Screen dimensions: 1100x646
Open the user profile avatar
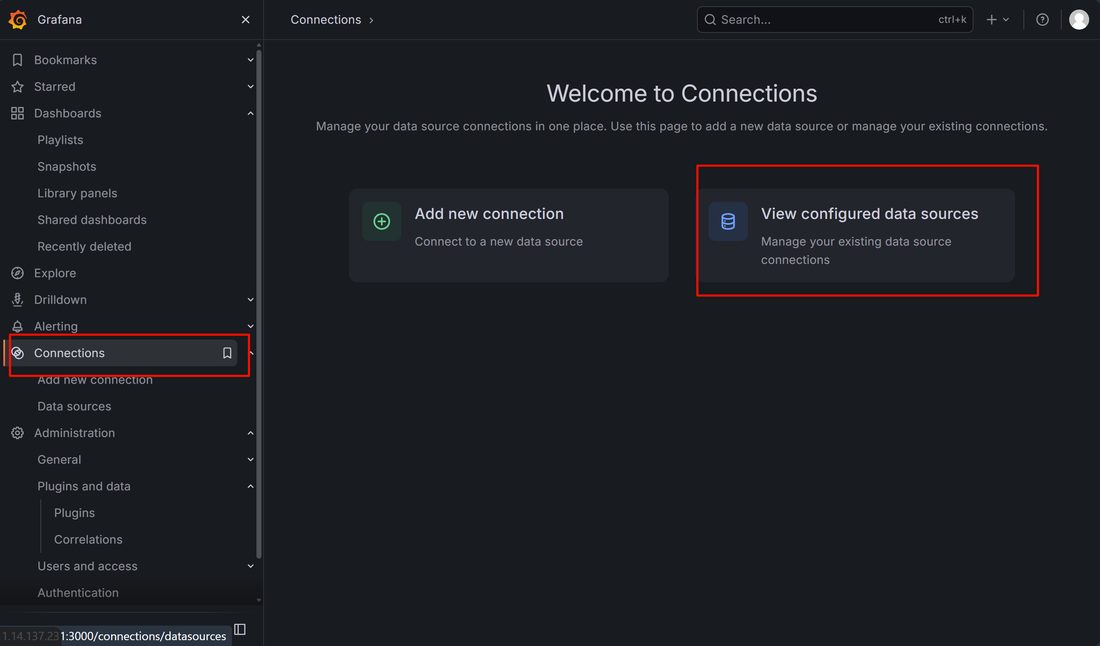1079,20
